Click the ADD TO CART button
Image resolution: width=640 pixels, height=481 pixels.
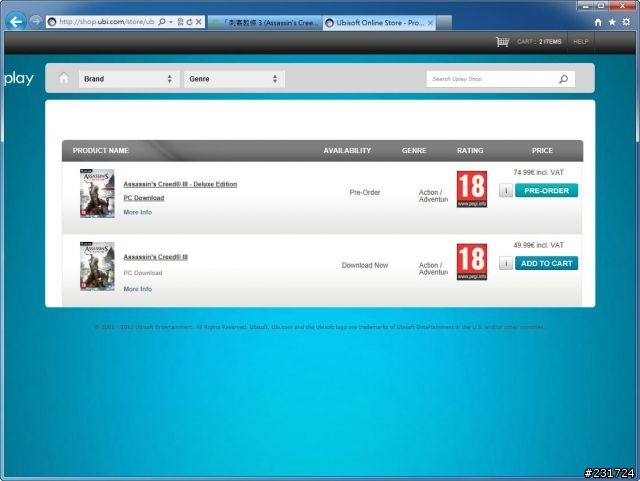[x=546, y=263]
